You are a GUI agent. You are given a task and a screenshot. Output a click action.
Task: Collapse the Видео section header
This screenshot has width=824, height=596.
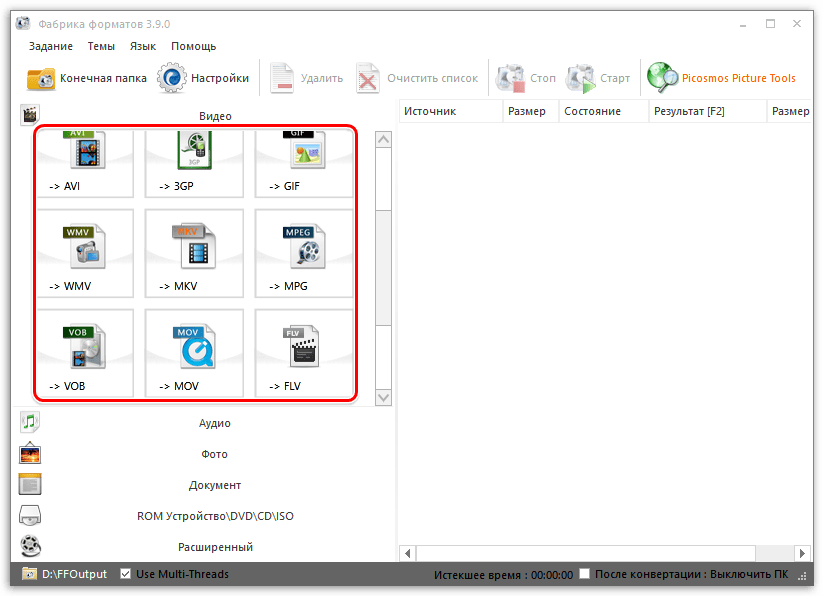click(214, 116)
